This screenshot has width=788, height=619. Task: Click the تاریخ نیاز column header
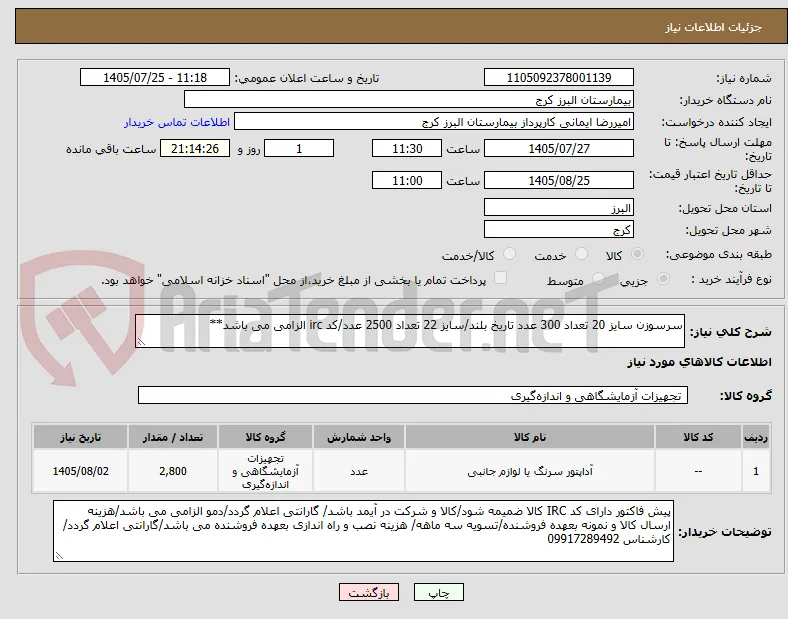pos(80,437)
